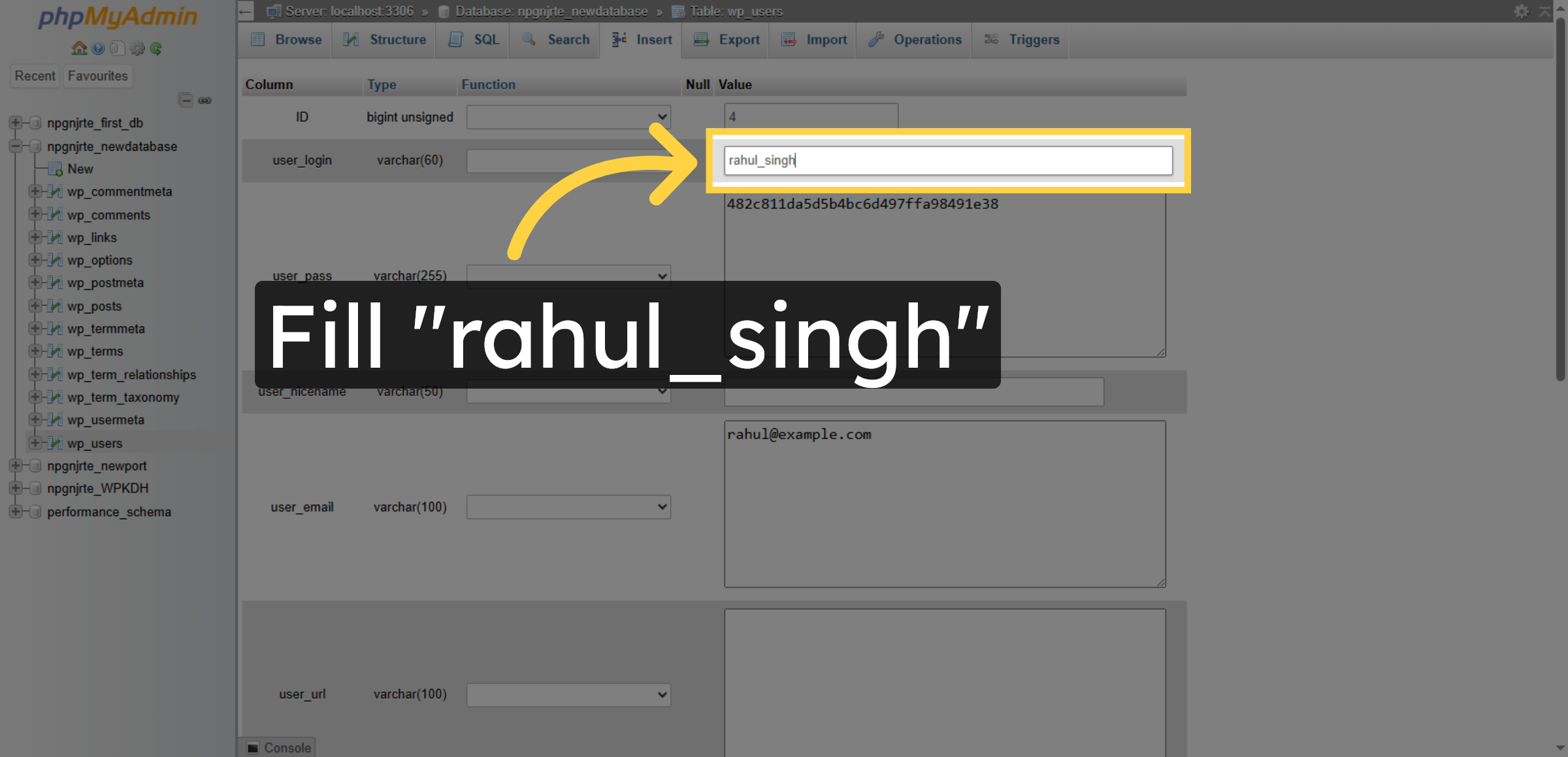Image resolution: width=1568 pixels, height=757 pixels.
Task: Open wp_posts table link
Action: pos(94,306)
